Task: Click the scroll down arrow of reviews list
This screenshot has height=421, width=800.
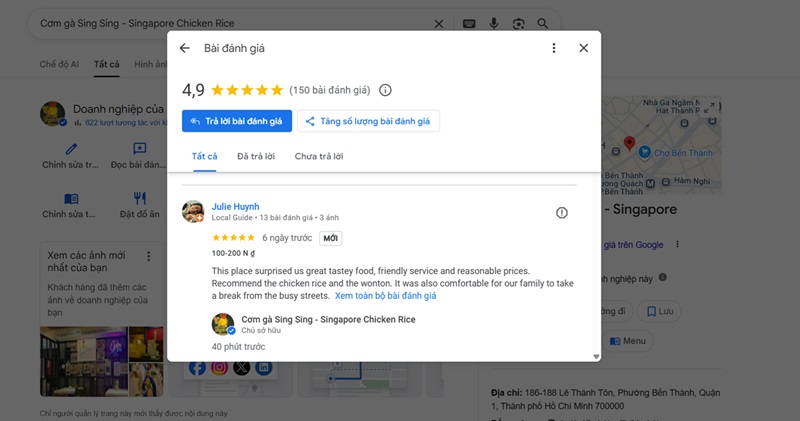Action: (596, 357)
